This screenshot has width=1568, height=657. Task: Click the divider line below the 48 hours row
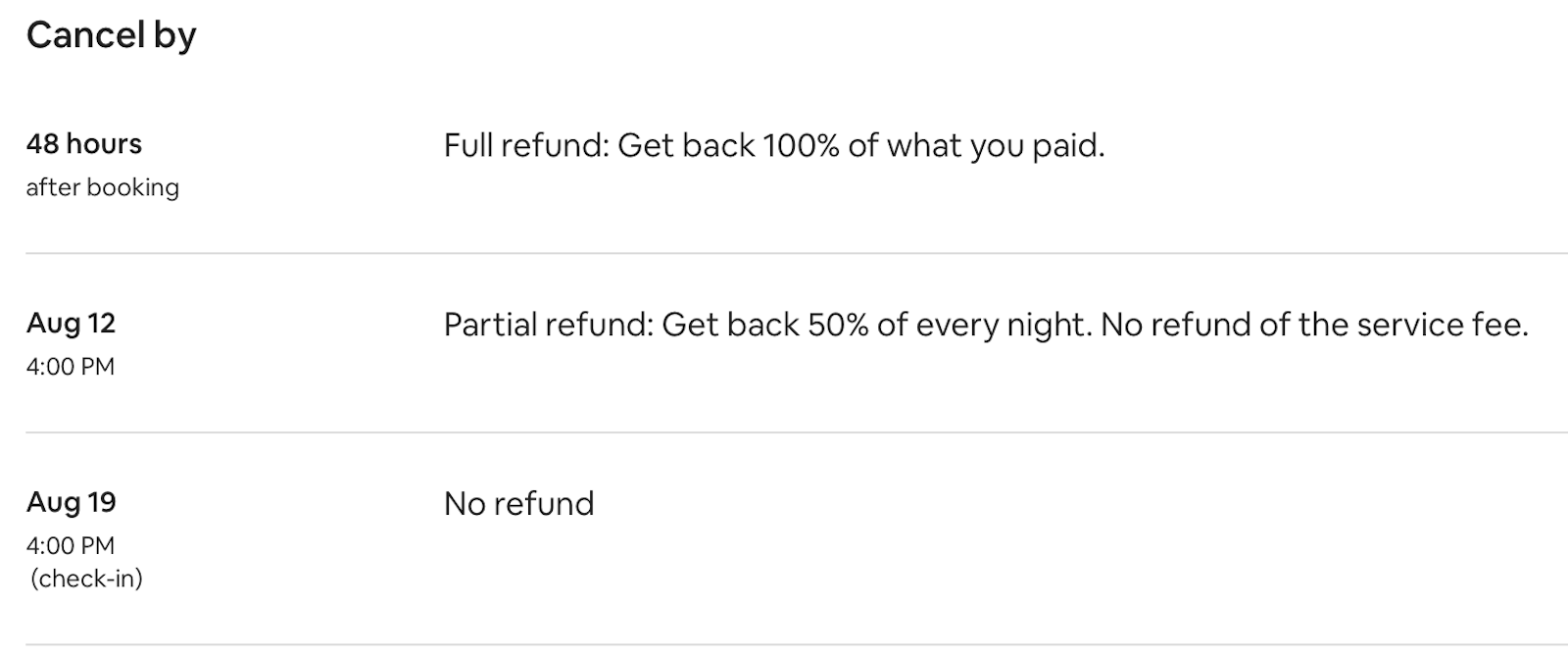[797, 253]
